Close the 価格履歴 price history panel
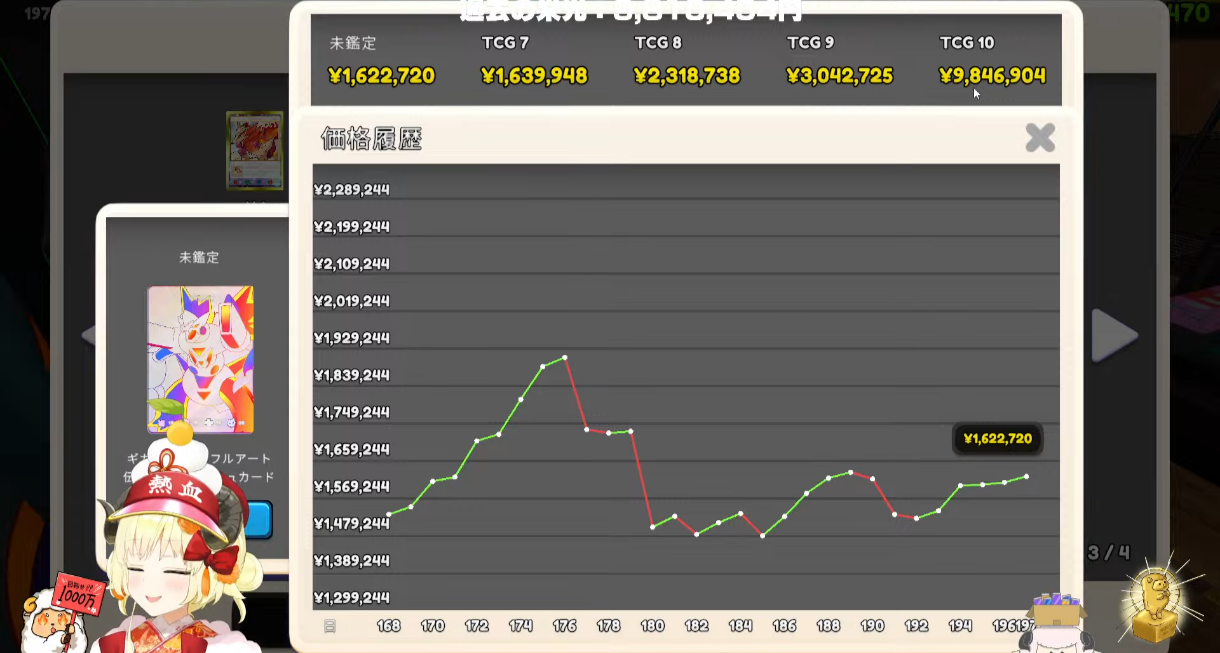Viewport: 1220px width, 653px height. [1040, 137]
